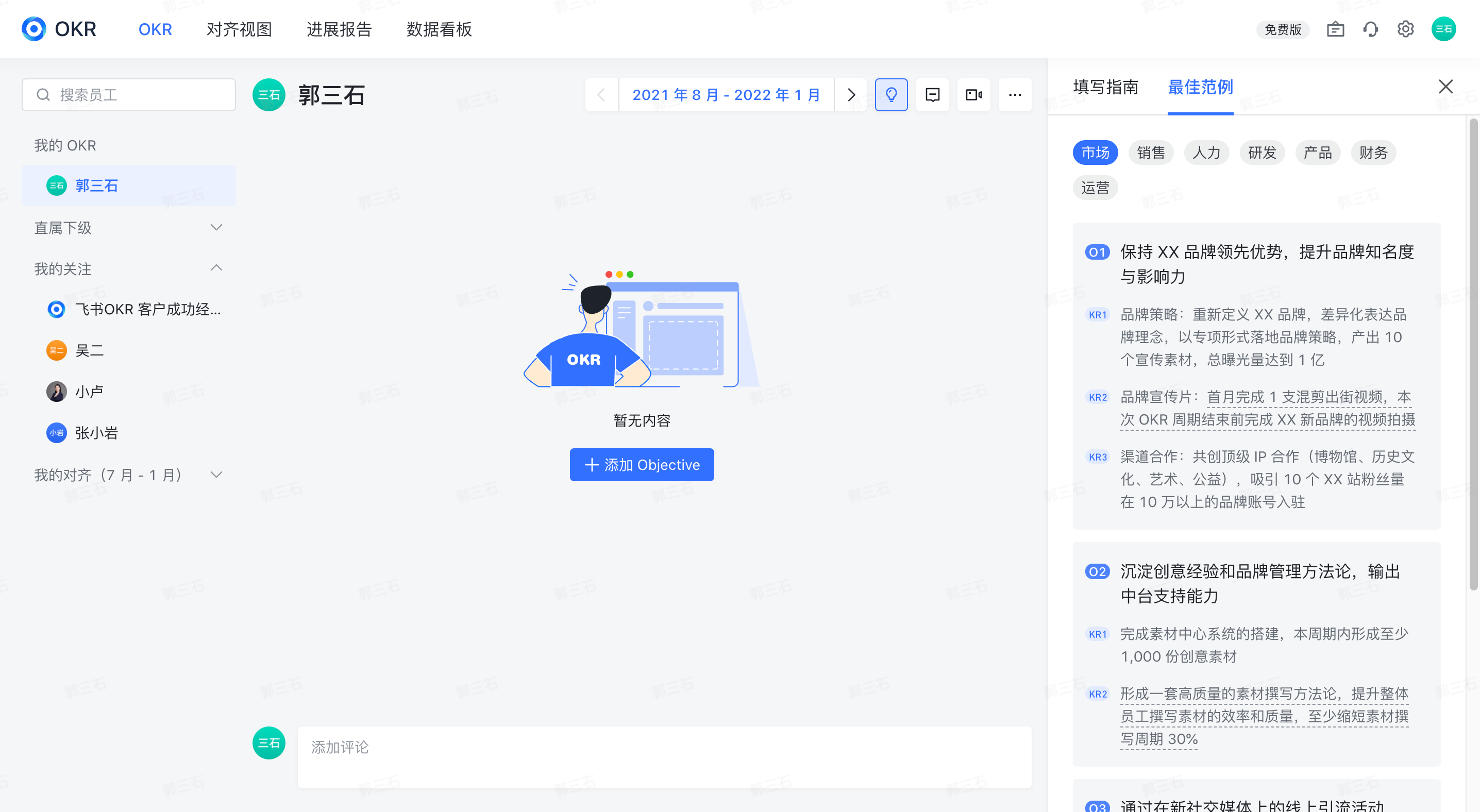The width and height of the screenshot is (1480, 812).
Task: Expand 我的对齐 (7月-1月) section
Action: pyautogui.click(x=216, y=475)
